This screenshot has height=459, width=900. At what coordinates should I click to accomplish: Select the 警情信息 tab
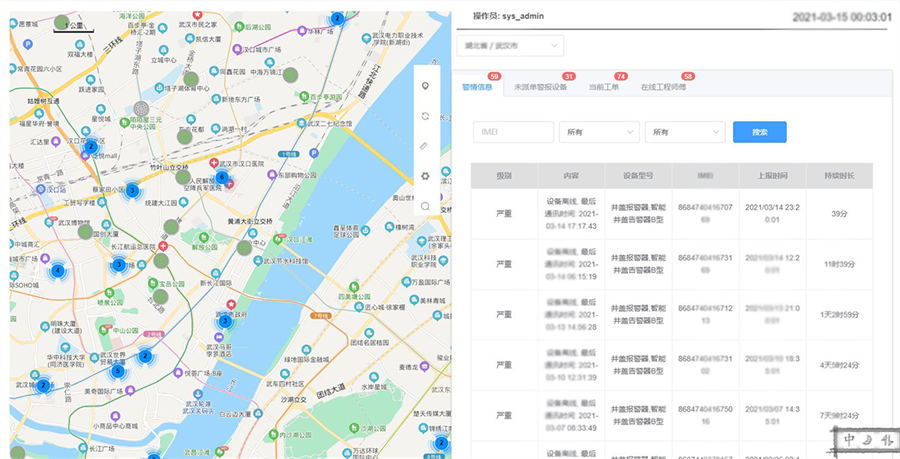coord(477,87)
